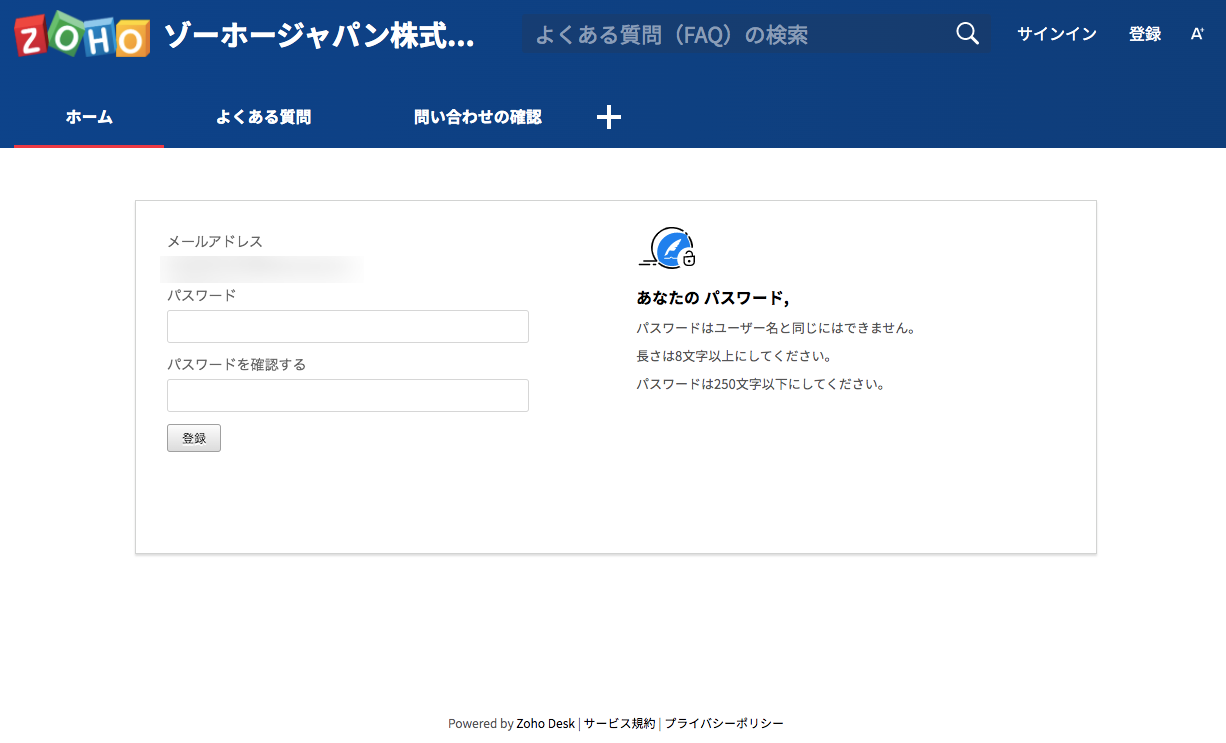Viewport: 1226px width, 743px height.
Task: Click into the パスワード input field
Action: (347, 327)
